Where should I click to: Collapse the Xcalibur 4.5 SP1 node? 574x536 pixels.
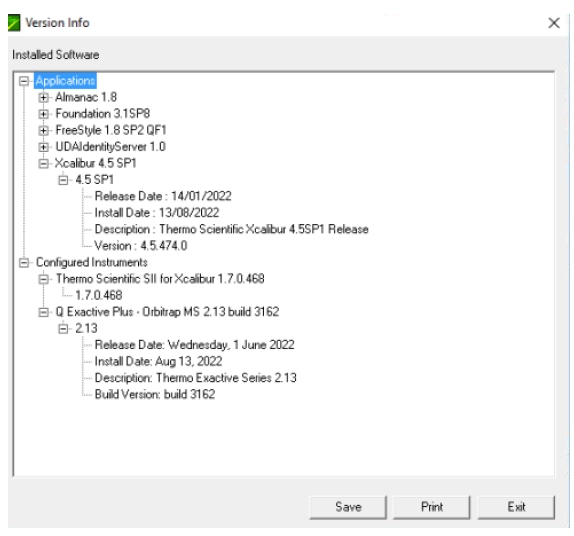43,163
